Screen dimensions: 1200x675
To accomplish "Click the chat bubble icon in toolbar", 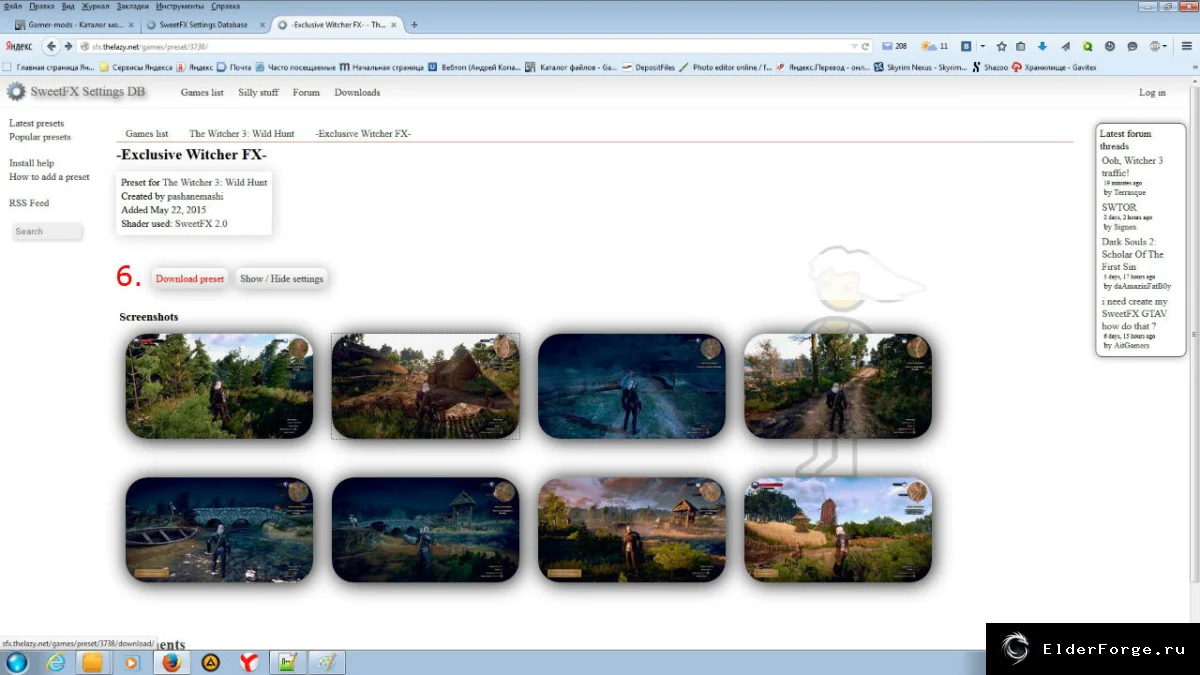I will click(x=1132, y=46).
